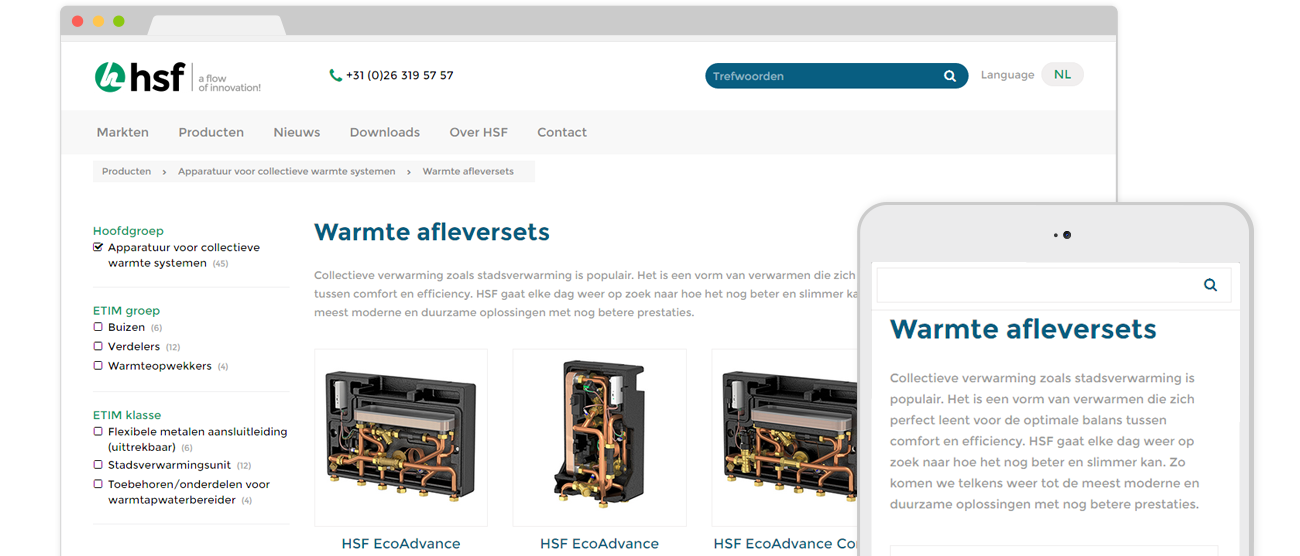Image resolution: width=1300 pixels, height=556 pixels.
Task: Click the search magnifier in Trefwoorden field
Action: point(950,76)
